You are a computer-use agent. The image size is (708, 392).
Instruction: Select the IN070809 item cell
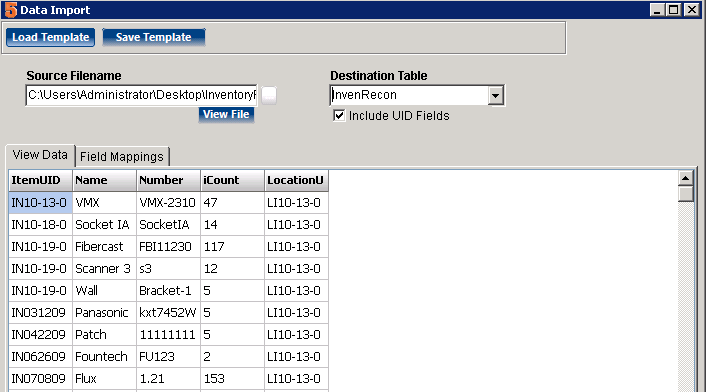click(x=41, y=378)
